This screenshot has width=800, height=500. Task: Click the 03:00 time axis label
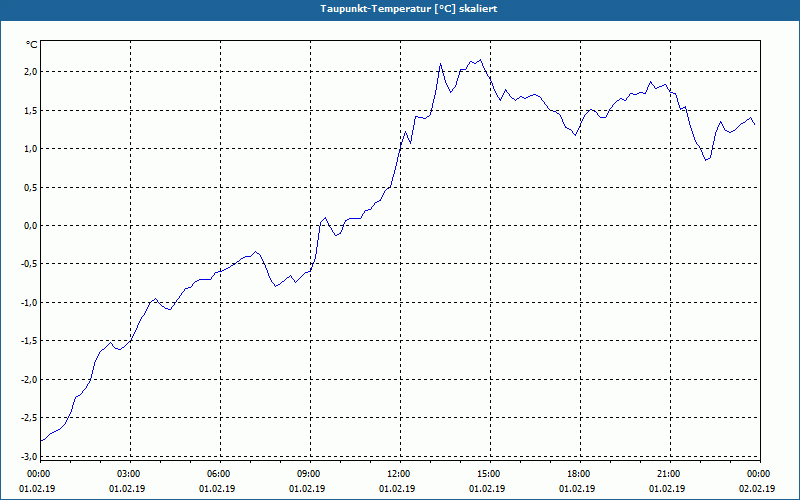pyautogui.click(x=131, y=474)
